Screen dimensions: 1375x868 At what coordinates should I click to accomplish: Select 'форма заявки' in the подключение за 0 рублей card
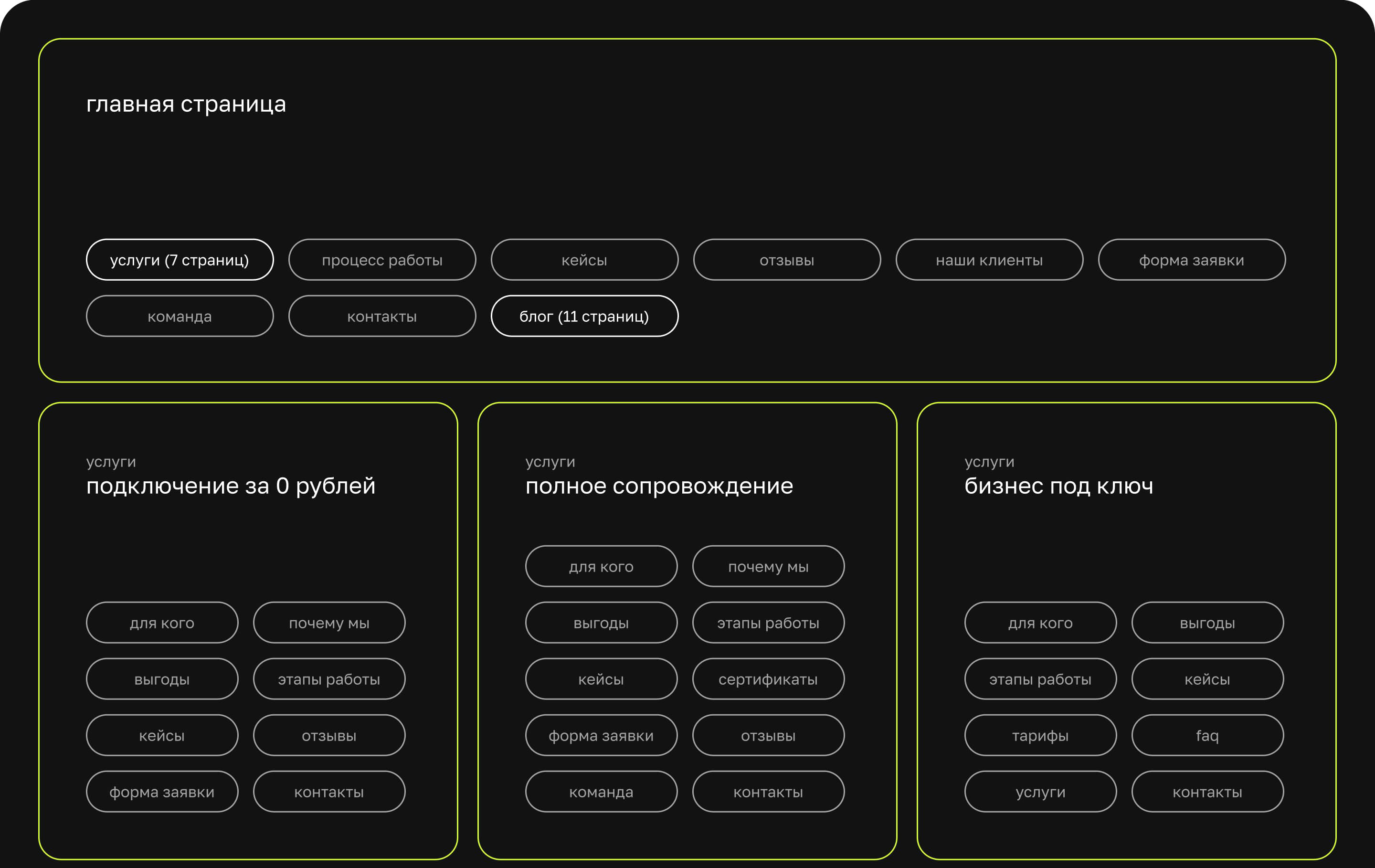[161, 792]
